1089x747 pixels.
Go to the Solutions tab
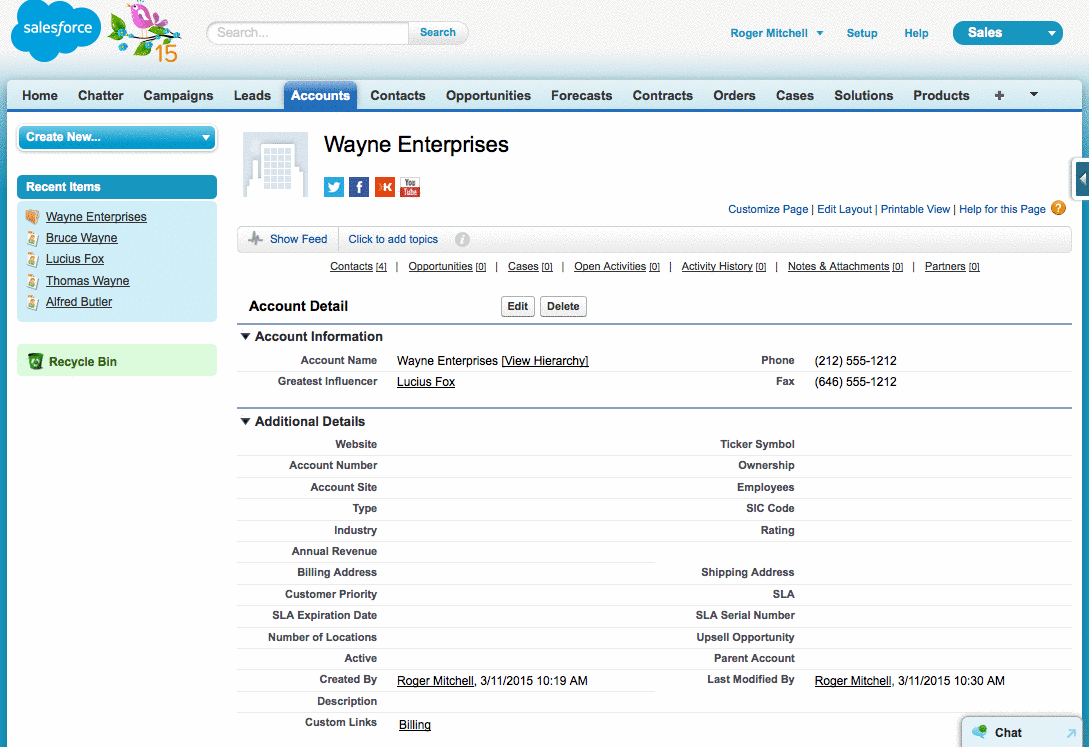click(x=863, y=96)
